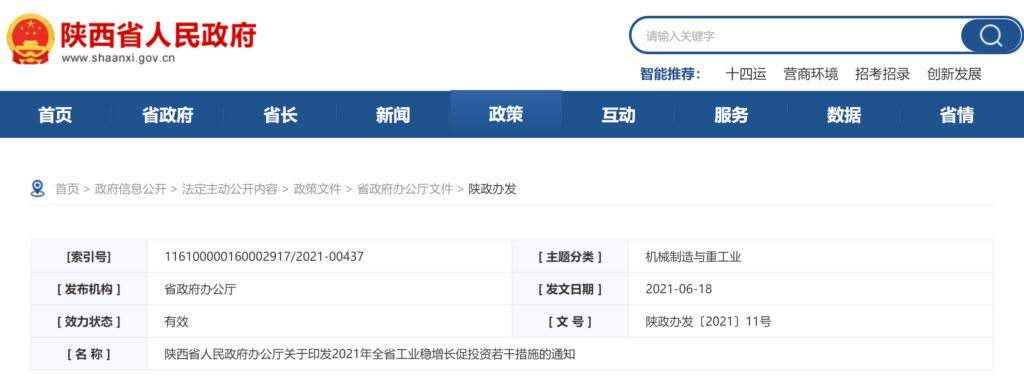Screen dimensions: 1024x382
Task: Open the 新闻 navigation menu
Action: [x=393, y=116]
